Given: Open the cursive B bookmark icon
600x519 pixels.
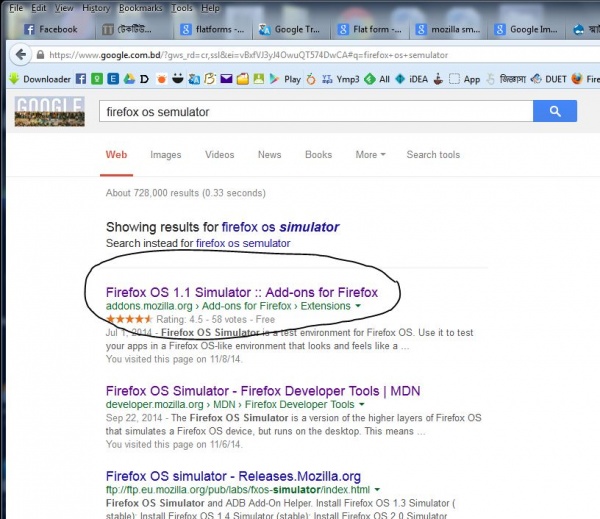Looking at the screenshot, I should pos(210,79).
